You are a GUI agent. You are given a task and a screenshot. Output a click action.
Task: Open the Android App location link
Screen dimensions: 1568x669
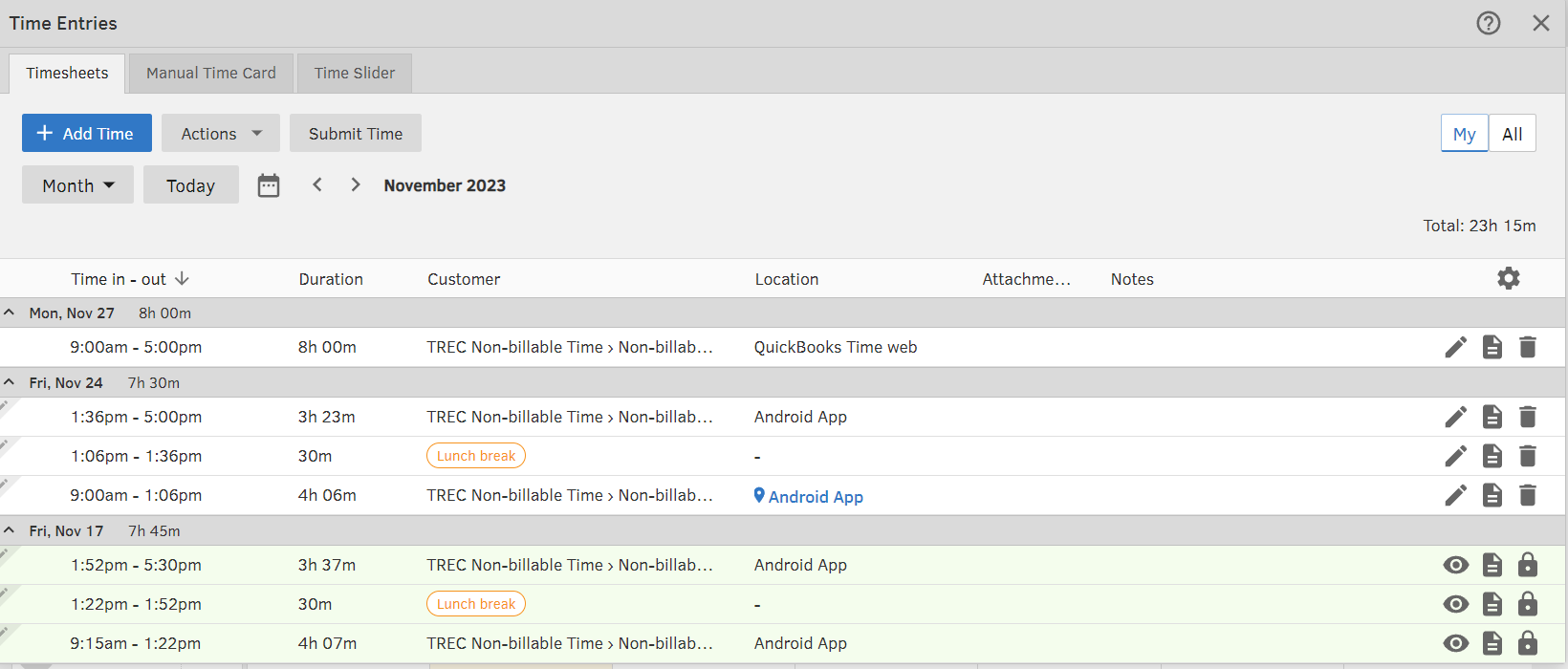(815, 496)
